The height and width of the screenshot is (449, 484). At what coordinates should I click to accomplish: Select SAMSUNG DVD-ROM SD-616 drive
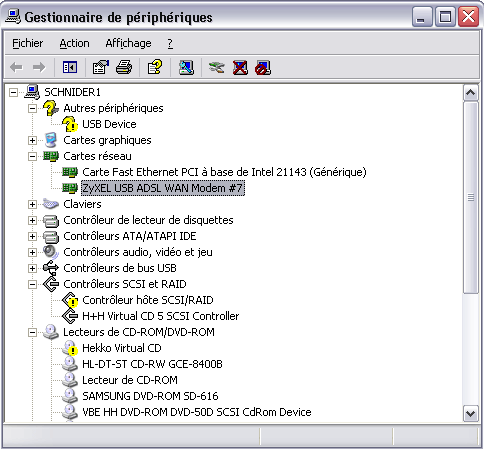[x=150, y=396]
